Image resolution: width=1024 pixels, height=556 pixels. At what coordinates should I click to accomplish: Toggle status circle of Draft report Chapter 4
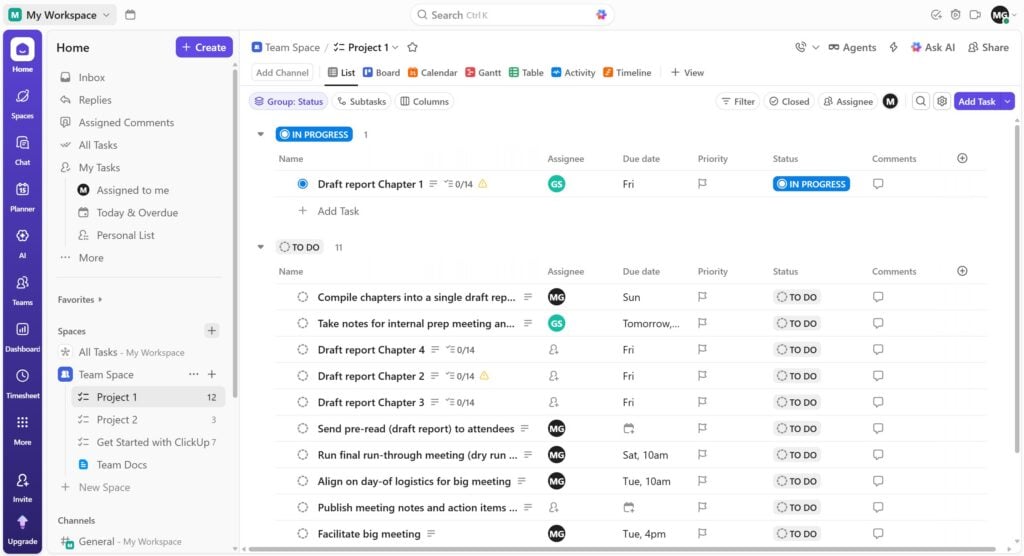(x=302, y=350)
